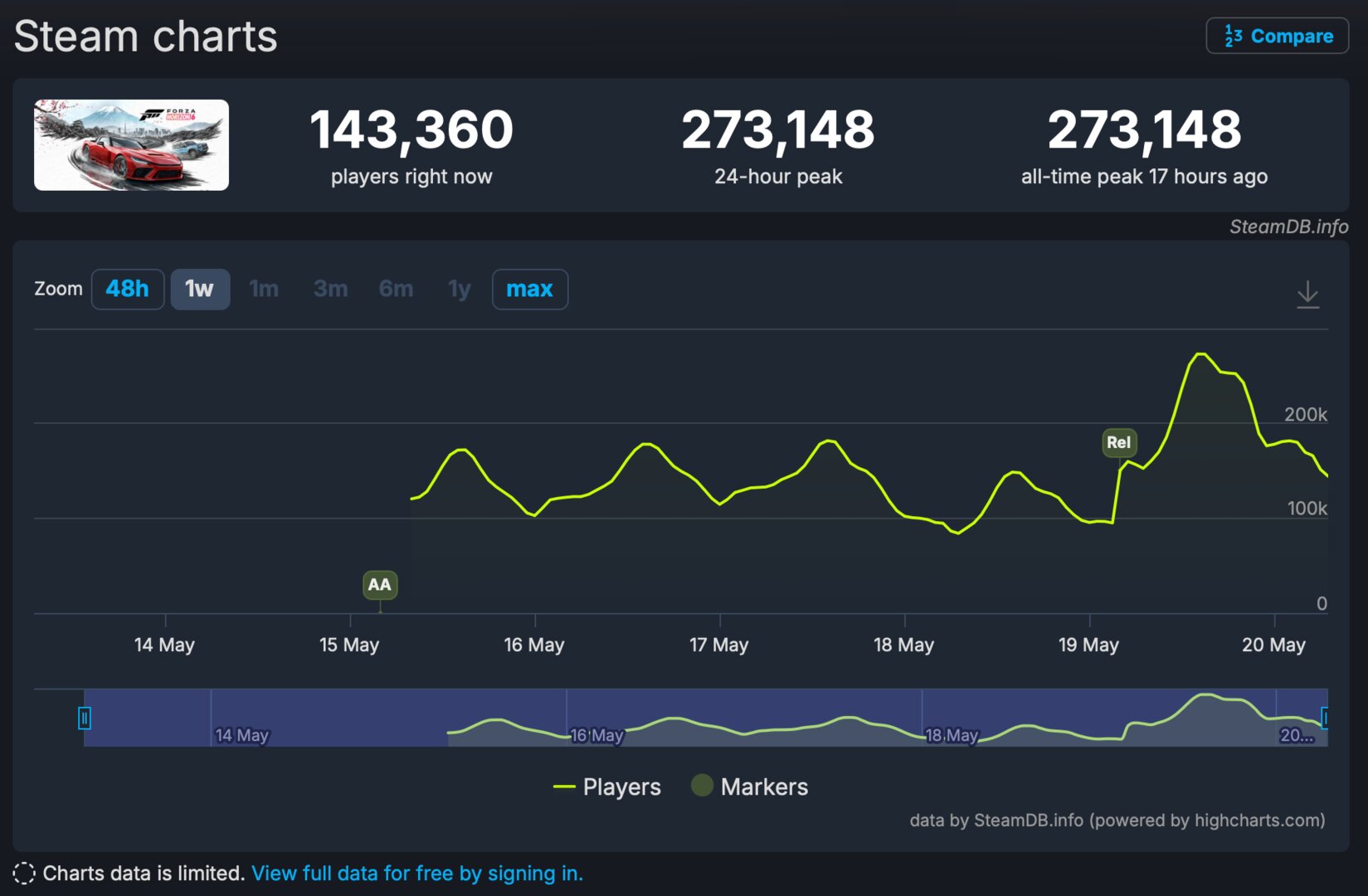Click the all-time peak 17 hours ago label
This screenshot has width=1368, height=896.
coord(1144,176)
